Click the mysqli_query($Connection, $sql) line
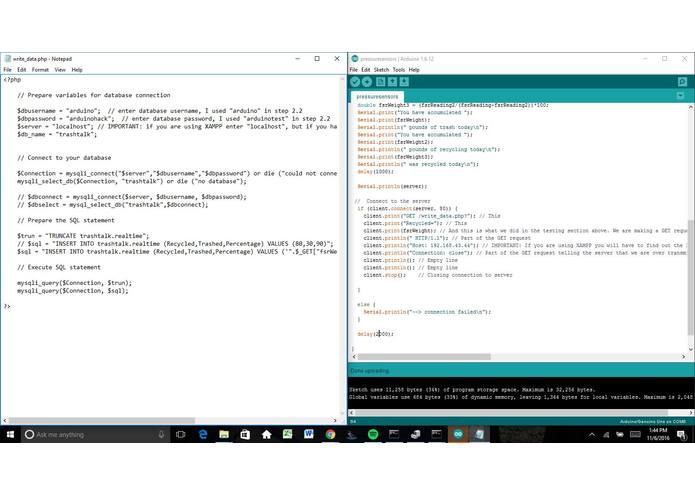 click(x=73, y=291)
